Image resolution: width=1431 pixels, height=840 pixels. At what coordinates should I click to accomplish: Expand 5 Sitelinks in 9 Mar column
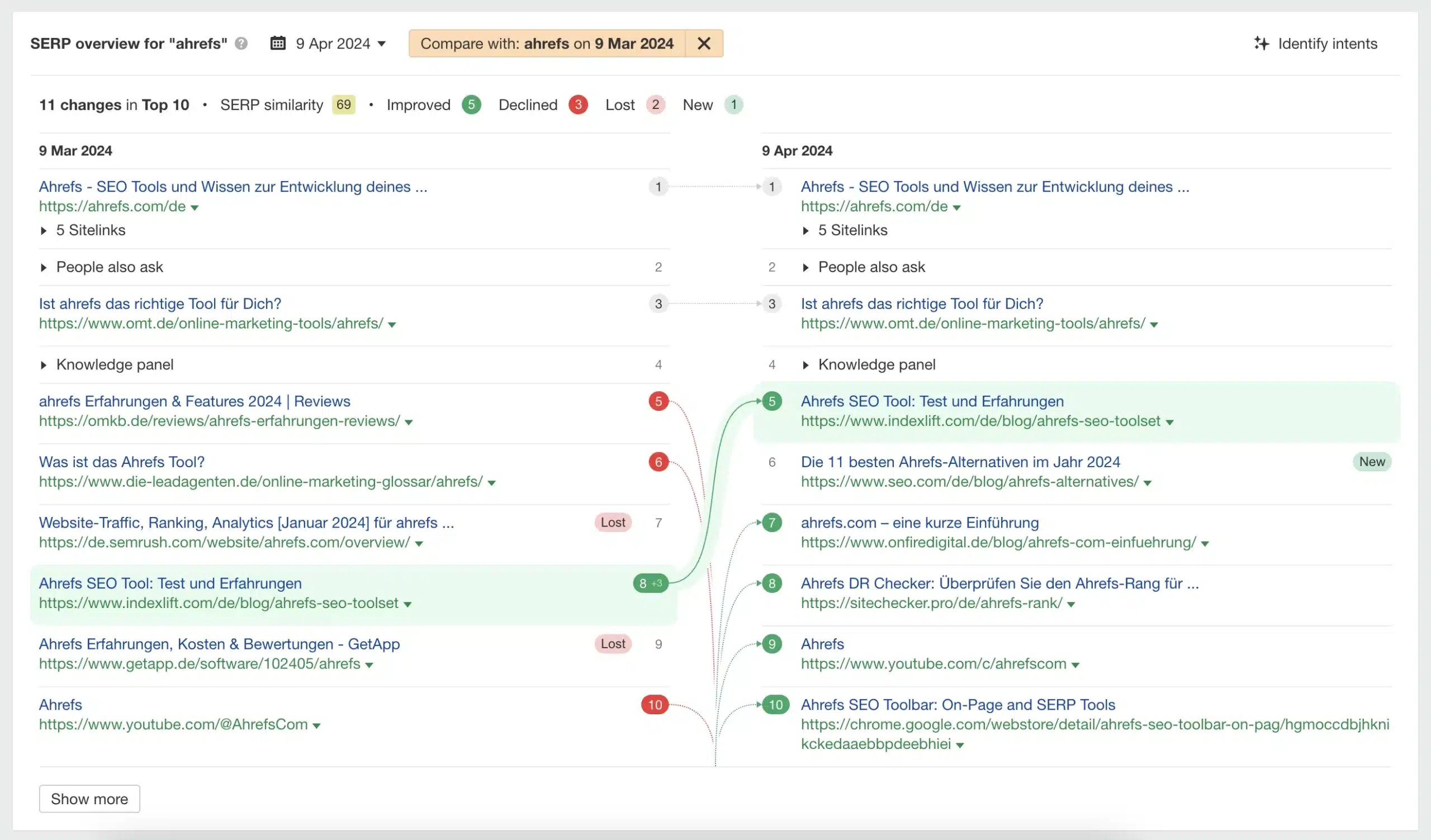83,230
